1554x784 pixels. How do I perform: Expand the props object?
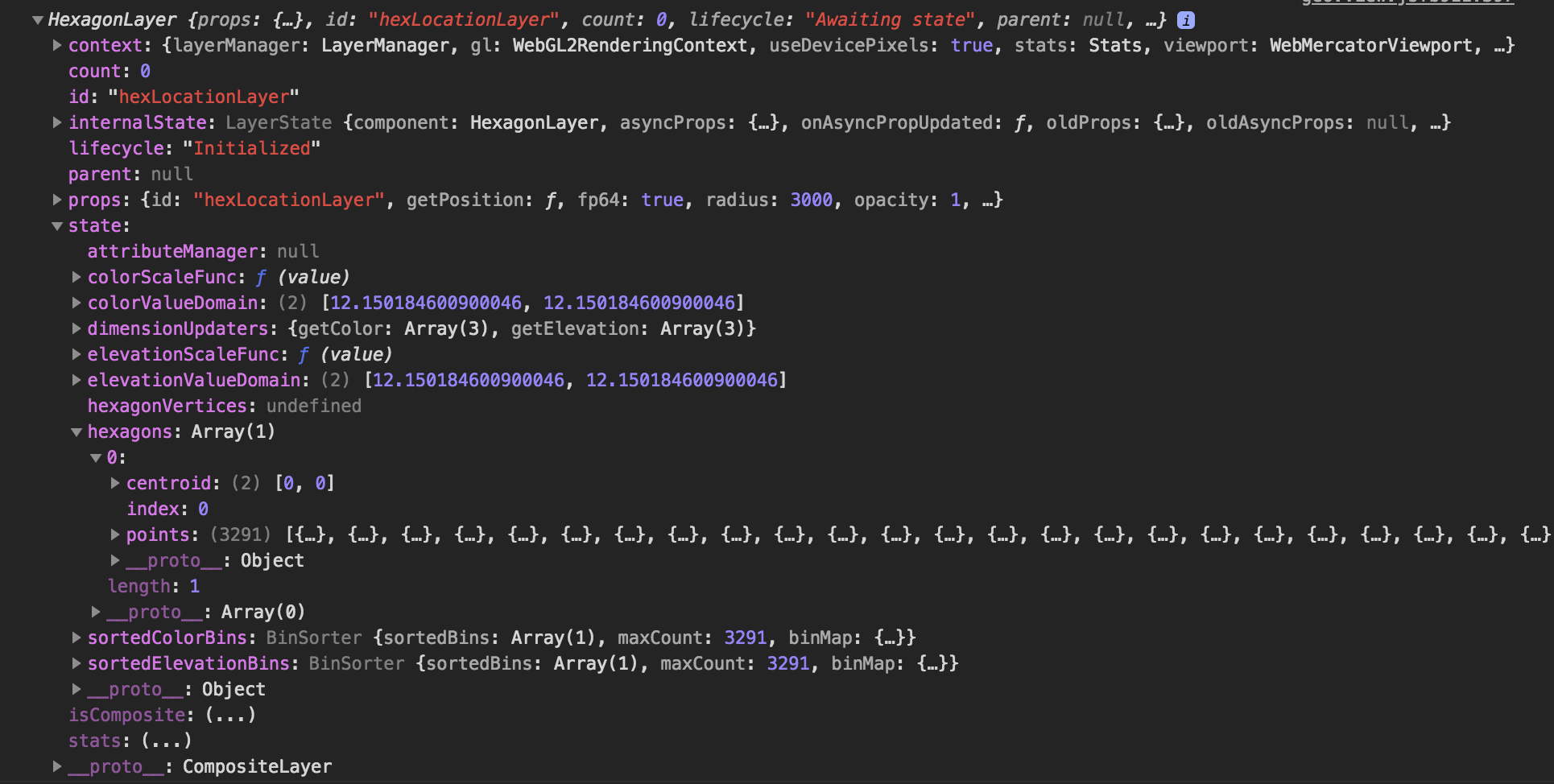[x=57, y=200]
